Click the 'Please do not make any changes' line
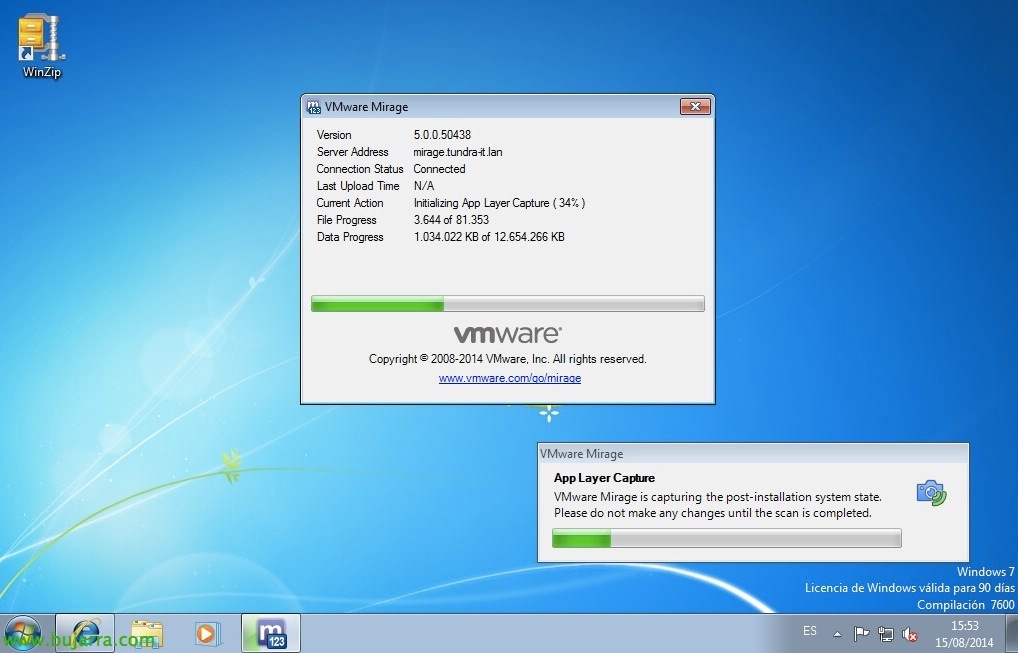This screenshot has height=653, width=1018. [x=712, y=513]
